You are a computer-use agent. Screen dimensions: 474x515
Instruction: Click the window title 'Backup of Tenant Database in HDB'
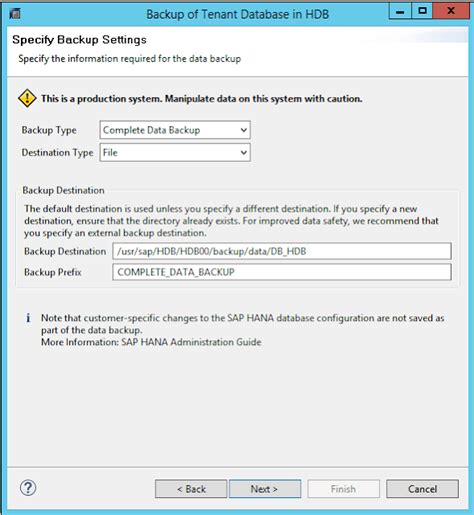[238, 14]
